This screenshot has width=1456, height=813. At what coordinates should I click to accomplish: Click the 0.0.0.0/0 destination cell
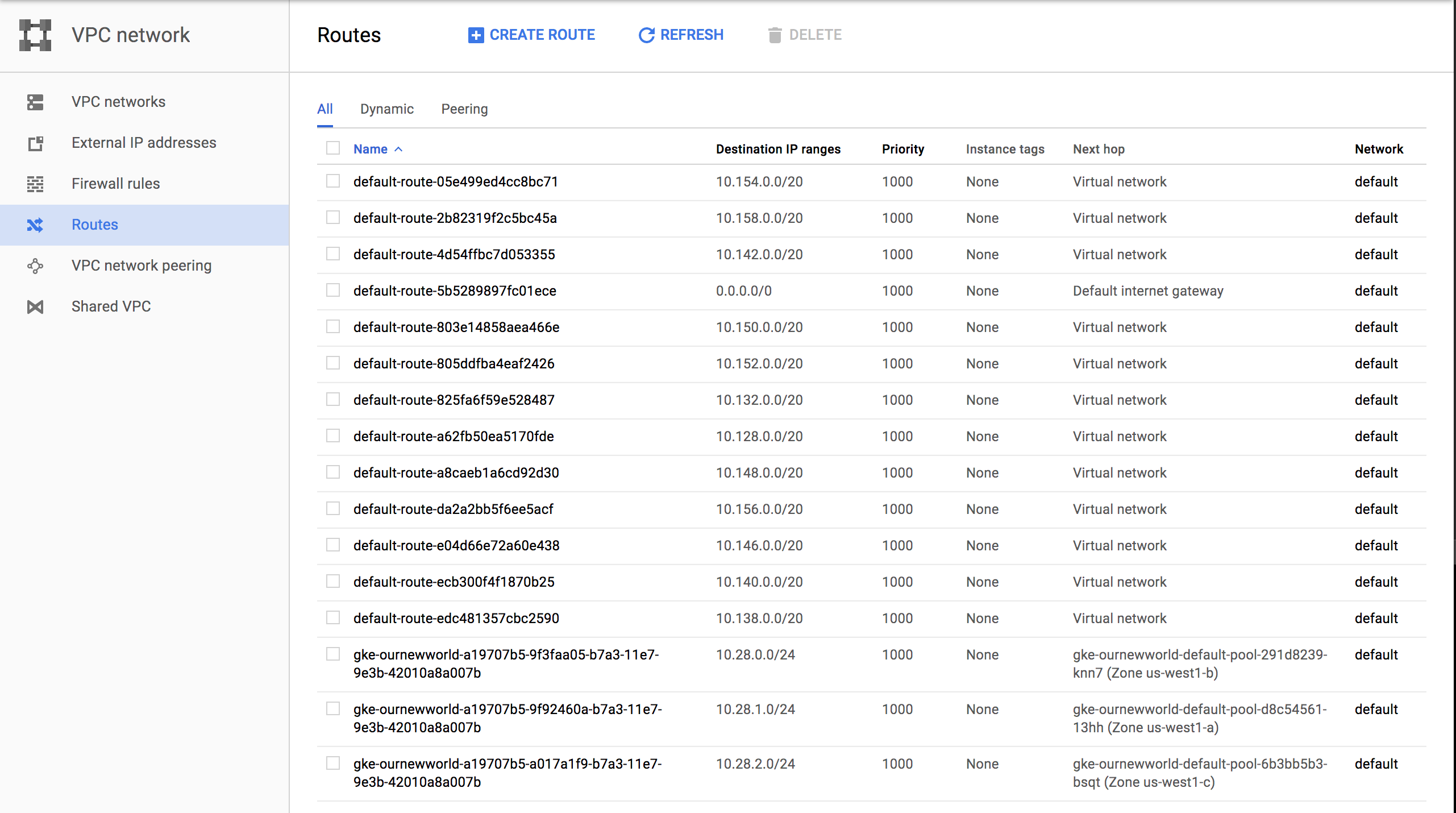744,291
